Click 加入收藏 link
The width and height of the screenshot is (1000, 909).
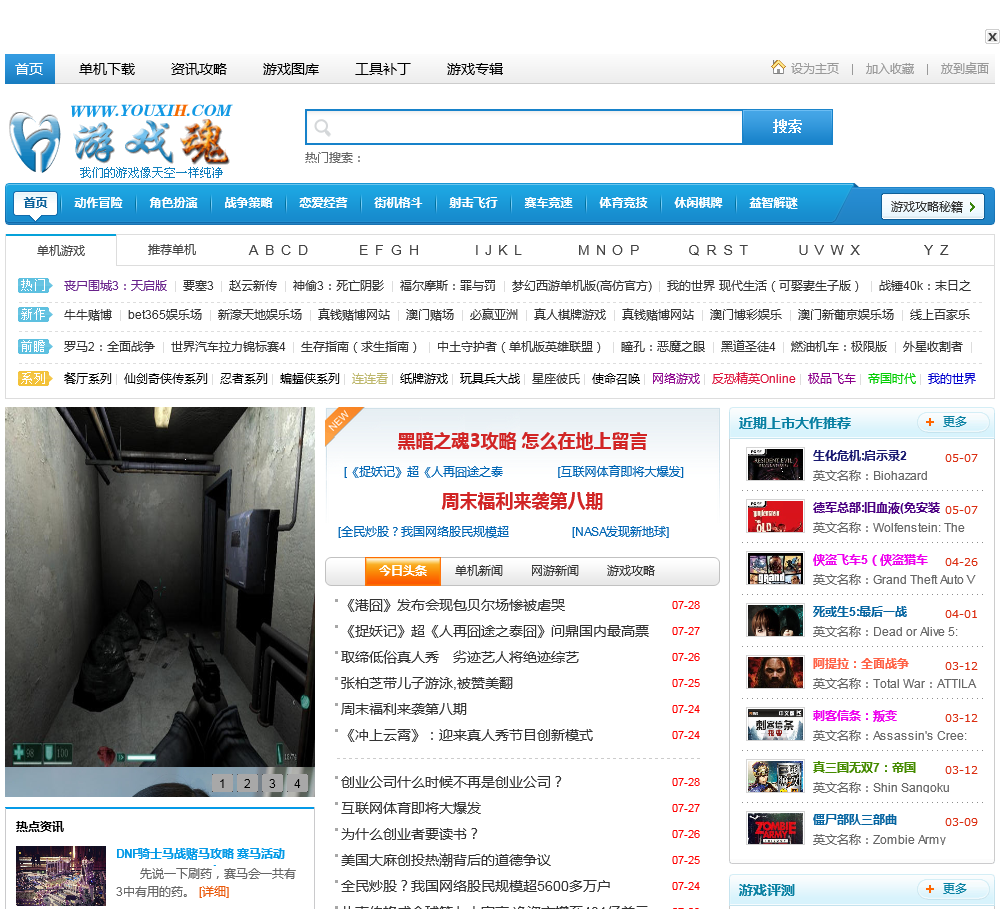[x=890, y=69]
